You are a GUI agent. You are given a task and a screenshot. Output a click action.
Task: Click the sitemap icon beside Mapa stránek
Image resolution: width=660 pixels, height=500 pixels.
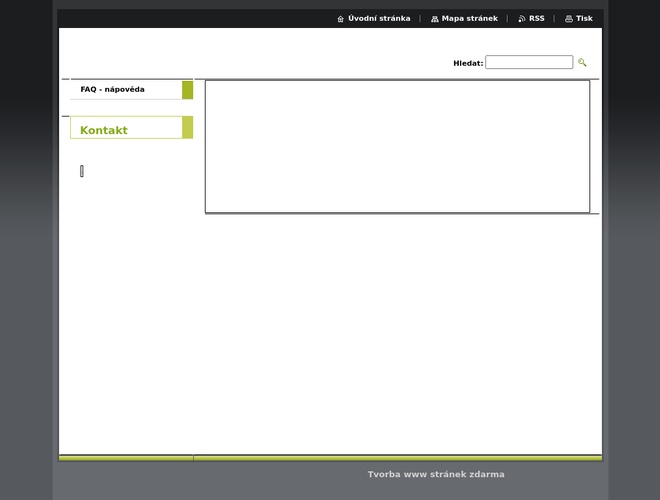435,19
